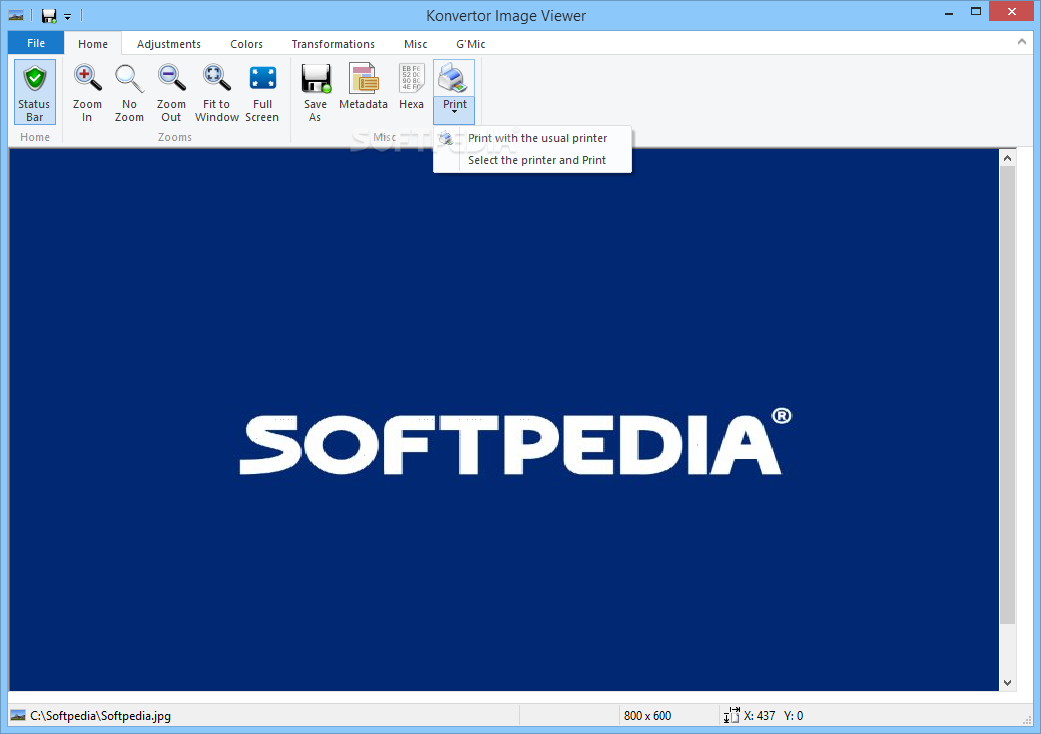The image size is (1041, 734).
Task: Click the vertical scrollbar down arrow
Action: 1007,682
